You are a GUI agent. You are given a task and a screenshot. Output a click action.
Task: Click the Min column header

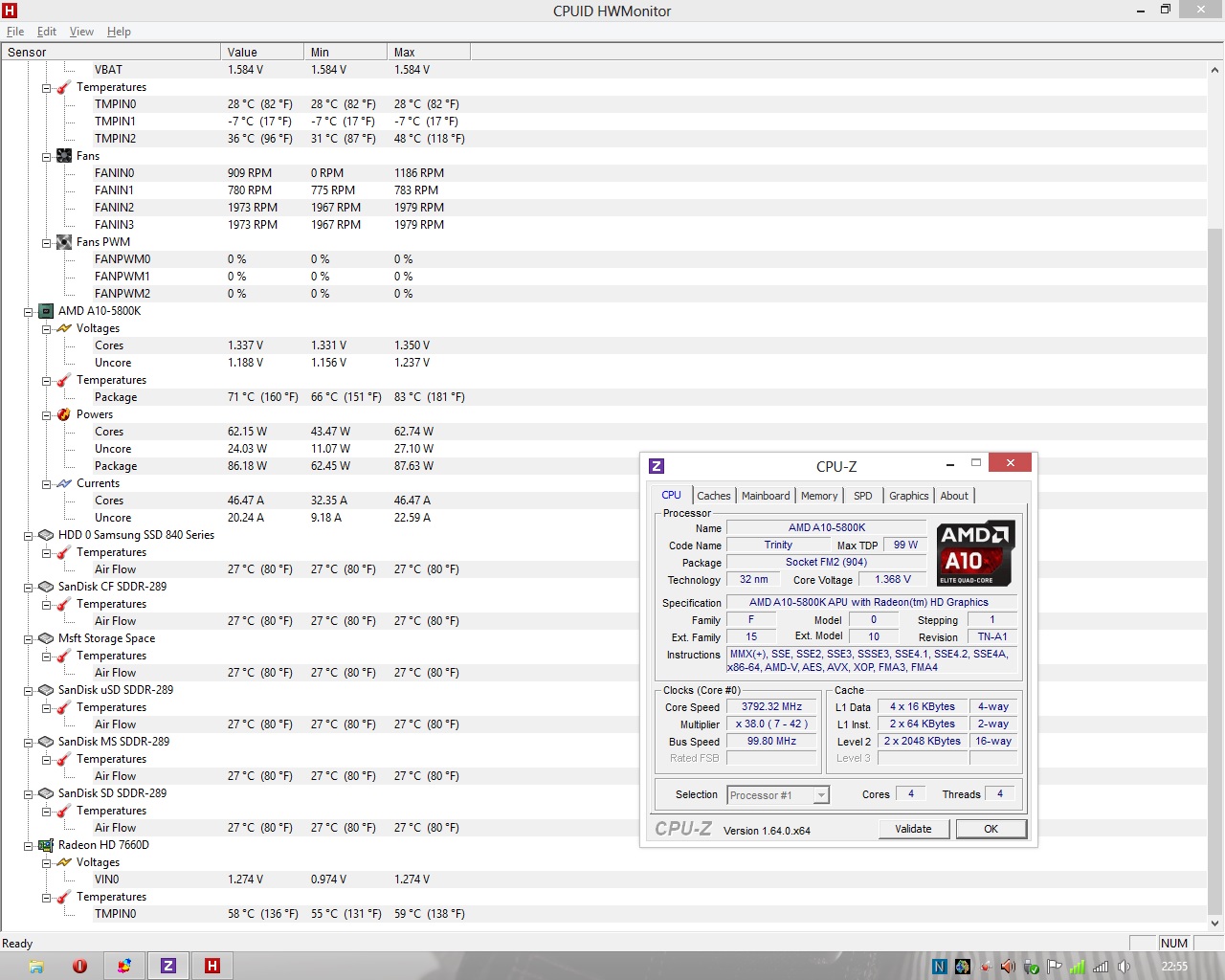345,53
